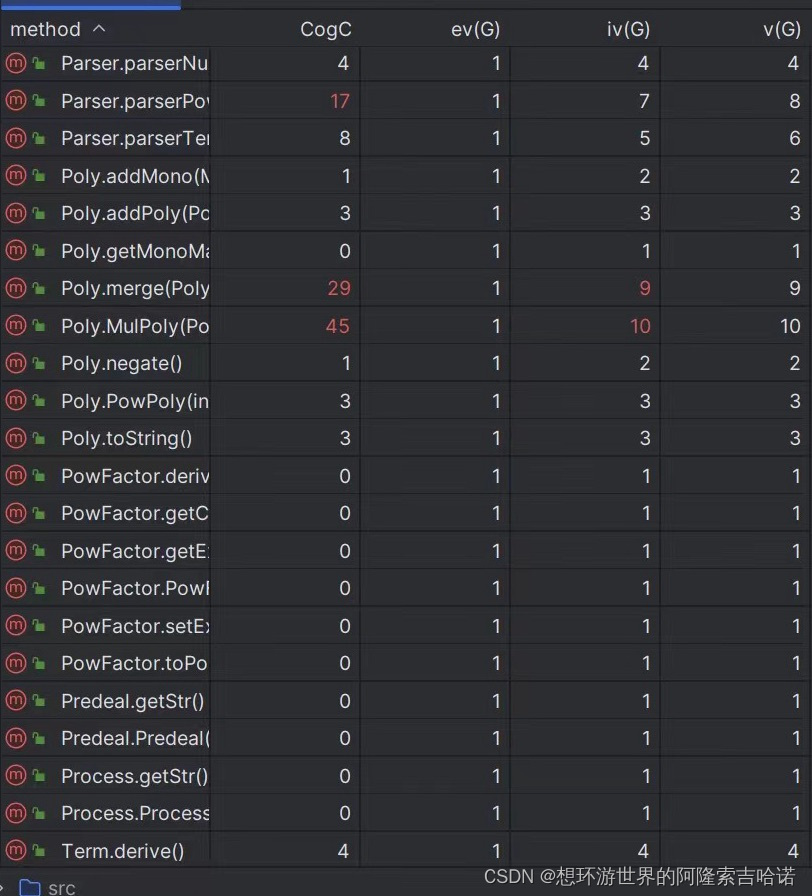Click red iv(G) value 9
The image size is (812, 896).
point(645,288)
